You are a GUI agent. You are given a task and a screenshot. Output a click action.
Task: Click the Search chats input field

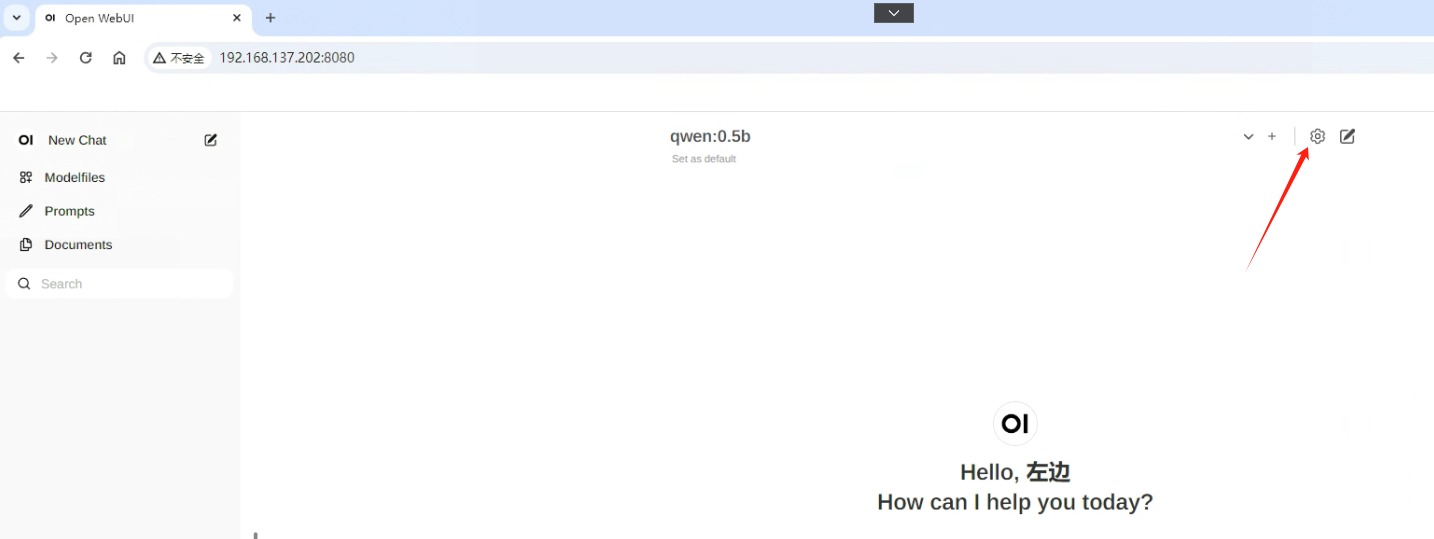click(x=120, y=284)
